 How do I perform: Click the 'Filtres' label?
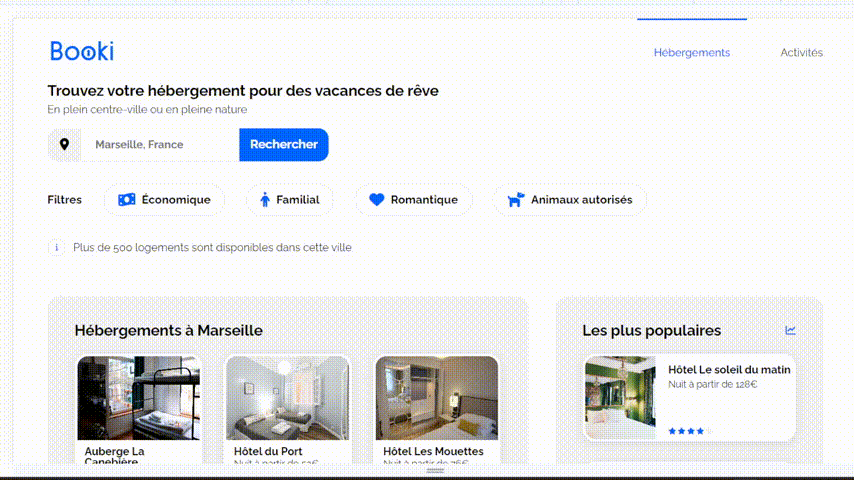[64, 200]
